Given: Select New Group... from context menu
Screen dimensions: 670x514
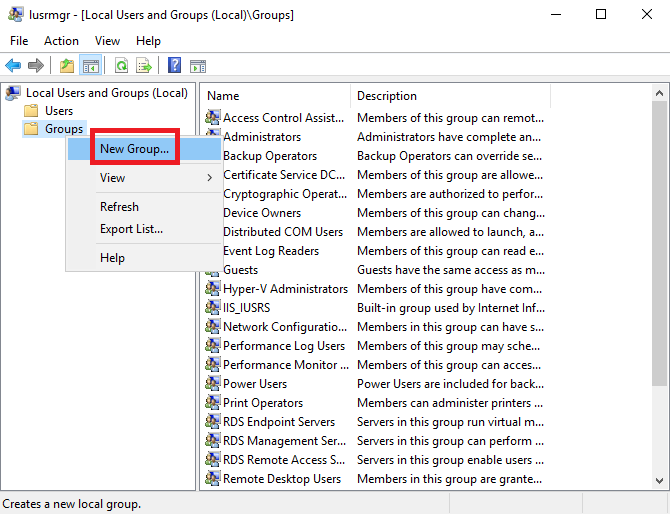Looking at the screenshot, I should 134,149.
